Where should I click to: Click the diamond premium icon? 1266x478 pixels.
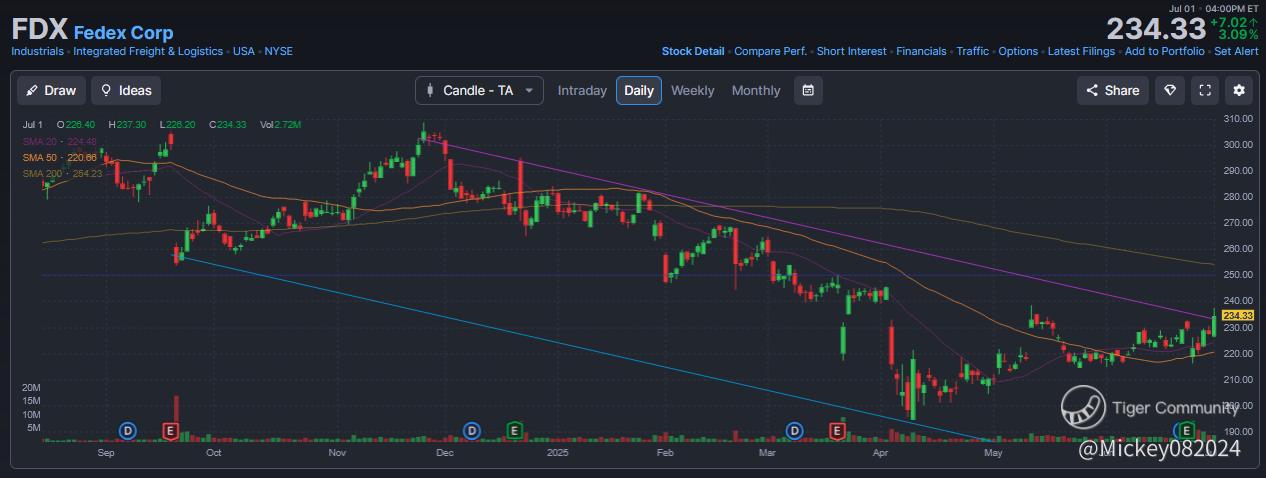(x=1170, y=90)
